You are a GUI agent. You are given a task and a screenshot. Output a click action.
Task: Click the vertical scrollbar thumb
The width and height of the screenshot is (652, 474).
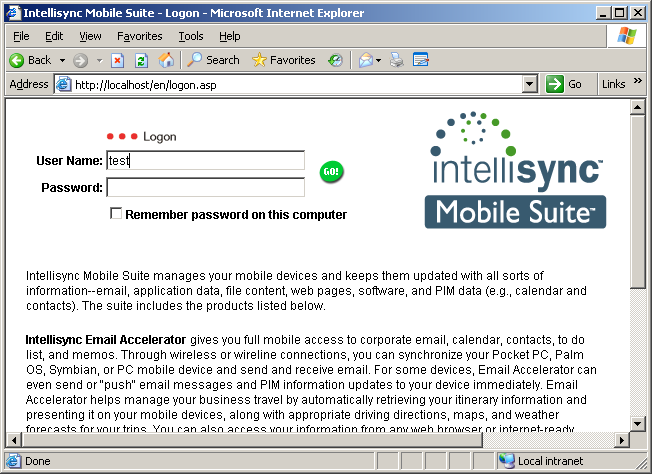click(x=637, y=202)
